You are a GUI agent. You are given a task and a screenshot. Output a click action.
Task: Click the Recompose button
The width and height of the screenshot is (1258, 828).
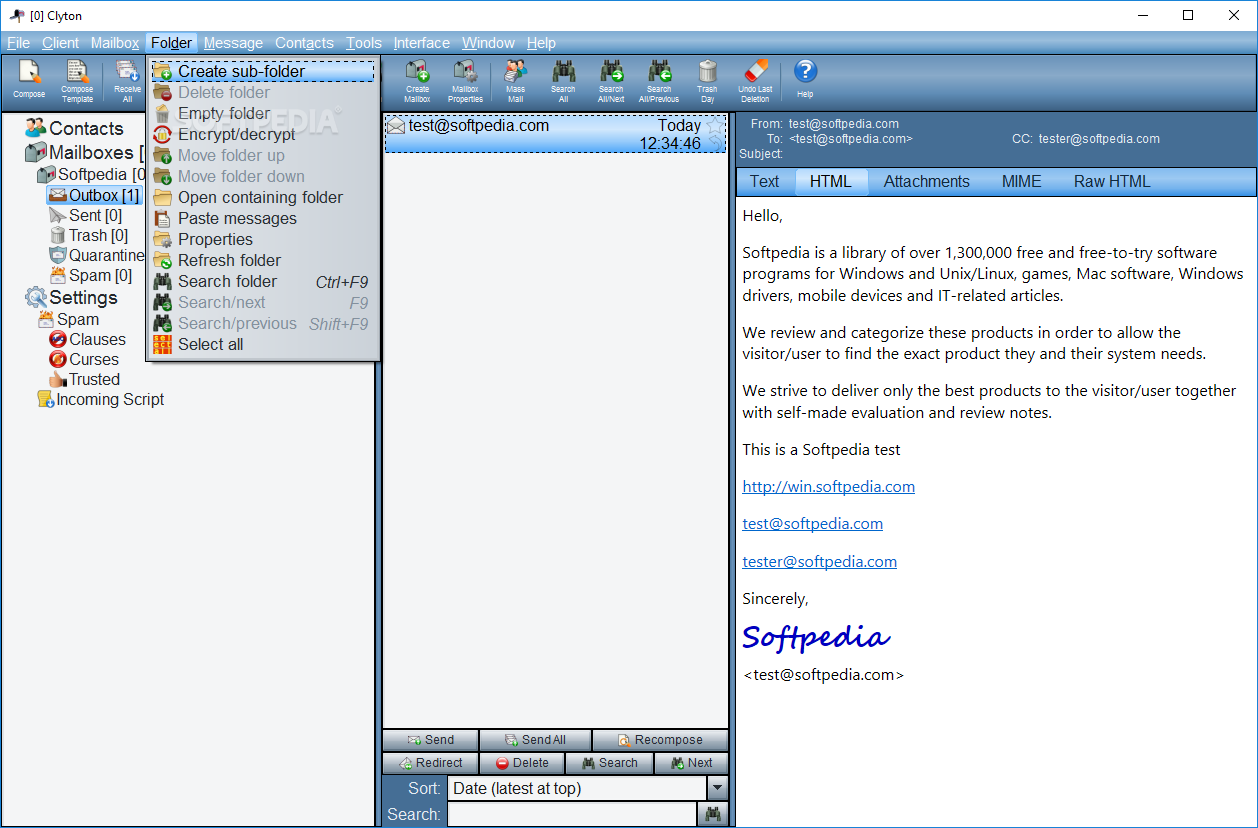pos(660,740)
